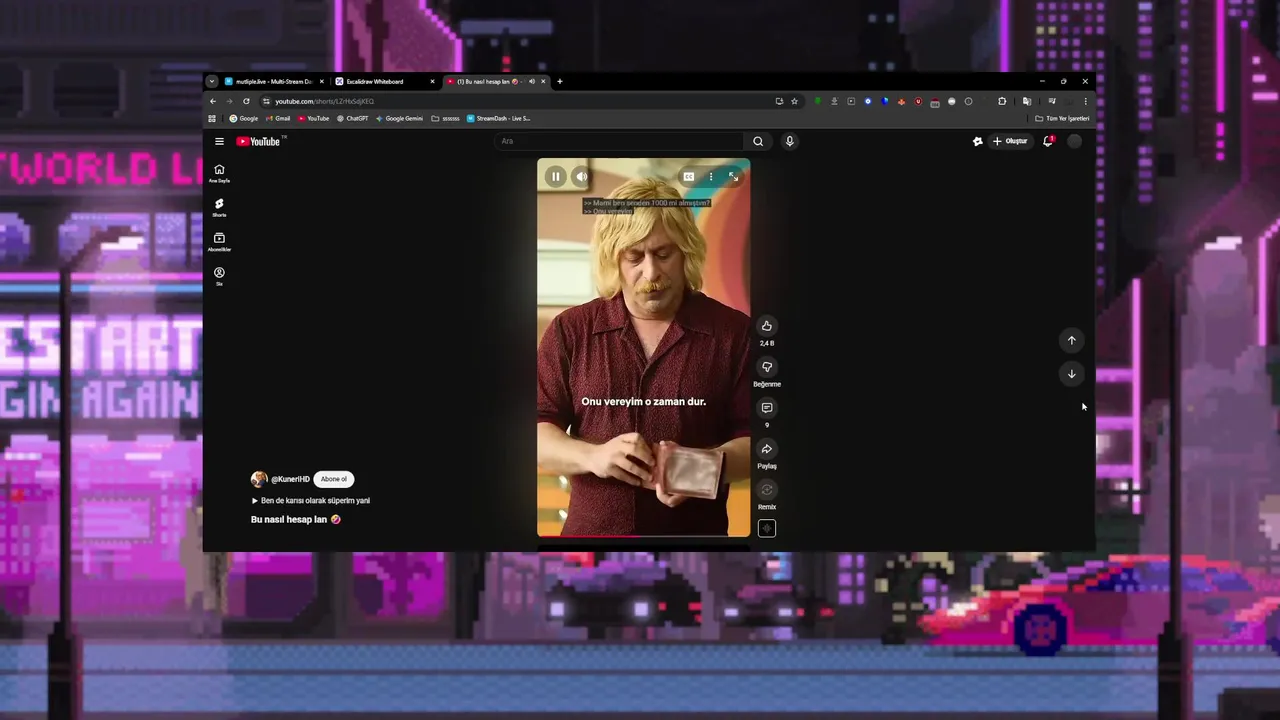This screenshot has width=1280, height=720.
Task: Open the Google bookmark
Action: [244, 118]
